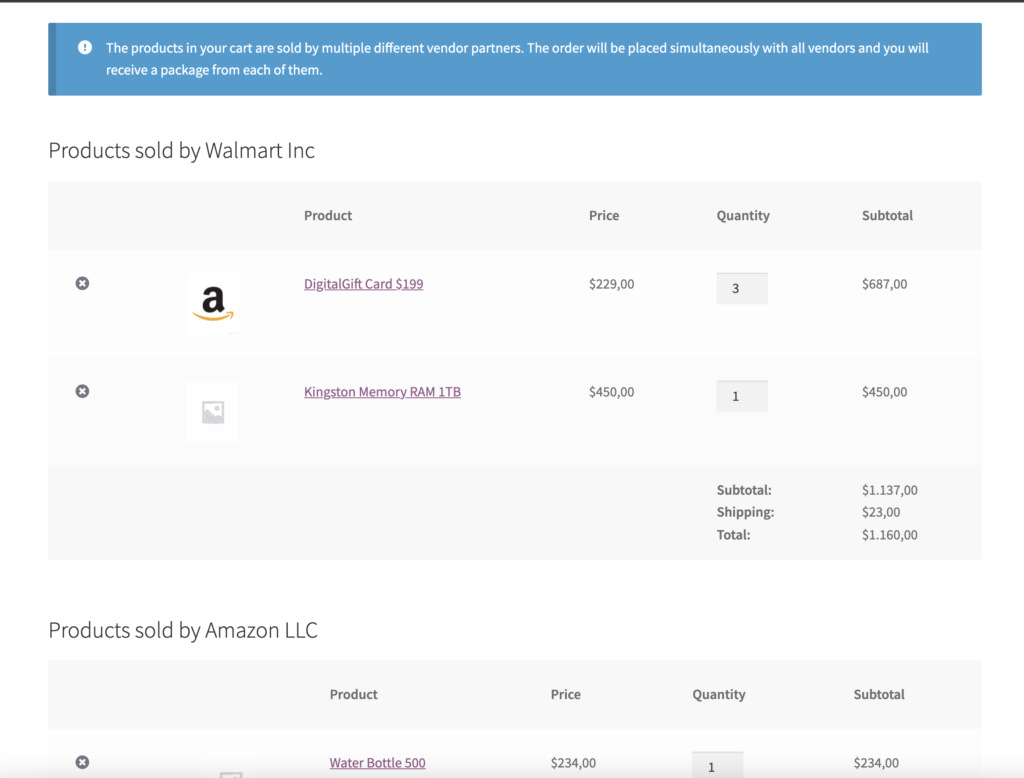Click 'Products sold by Amazon LLC' heading
This screenshot has height=778, width=1024.
pyautogui.click(x=183, y=630)
